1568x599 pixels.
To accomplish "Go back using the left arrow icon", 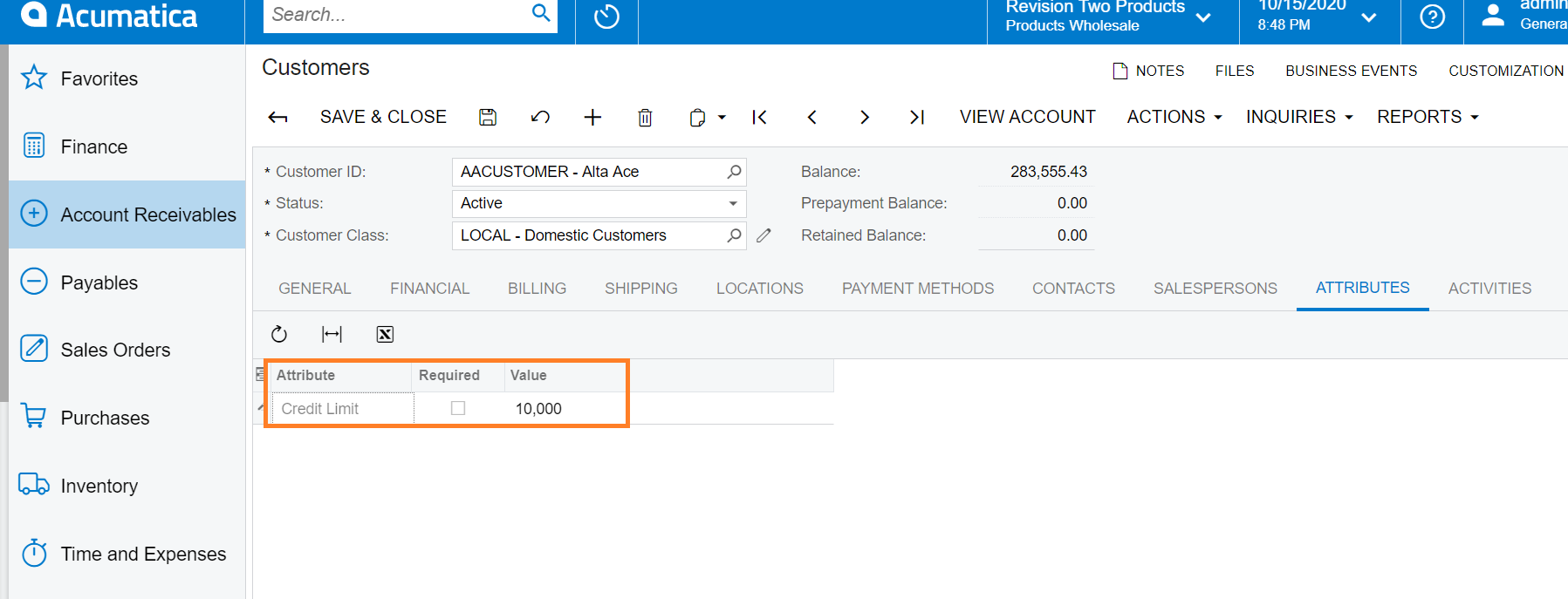I will pos(277,117).
